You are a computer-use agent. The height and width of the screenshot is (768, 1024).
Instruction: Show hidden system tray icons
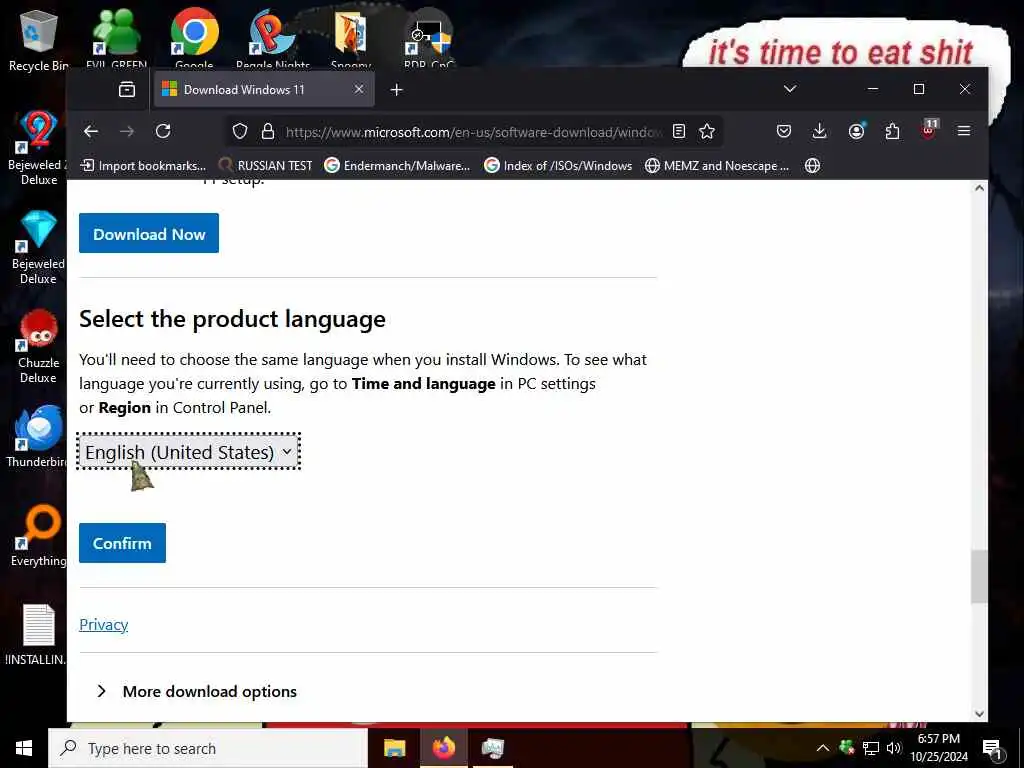[823, 748]
